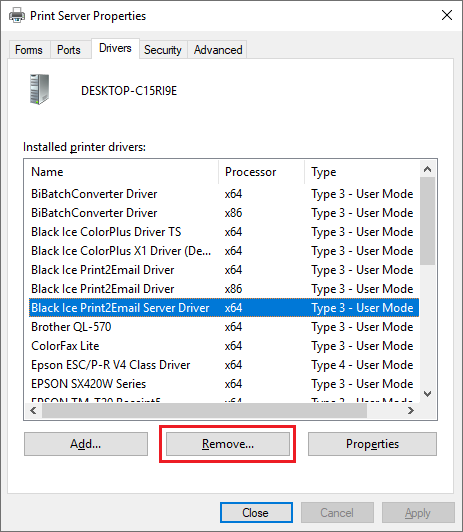Select Epson ESC/P-R V4 Class Driver
This screenshot has height=532, width=463.
(224, 365)
